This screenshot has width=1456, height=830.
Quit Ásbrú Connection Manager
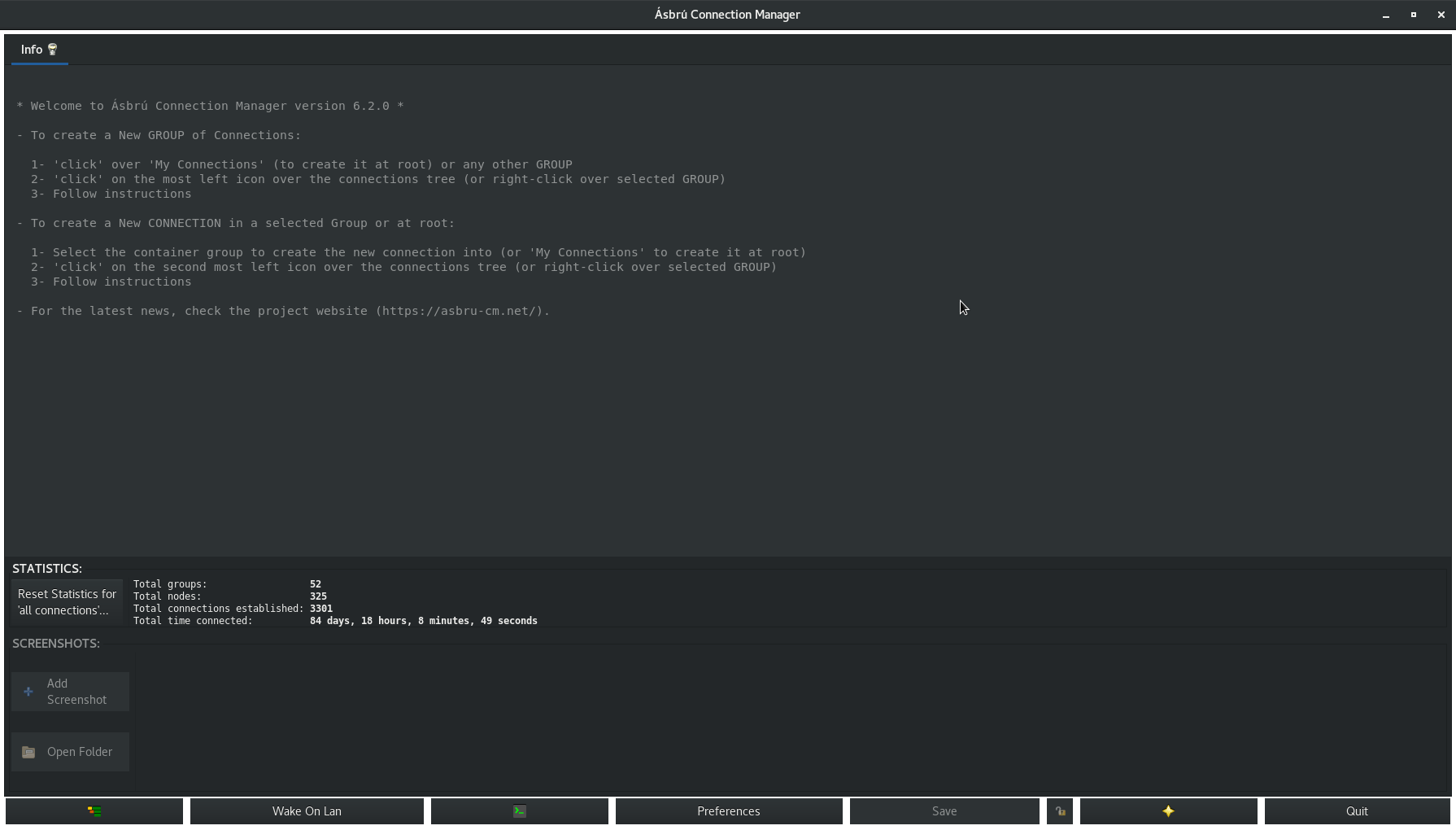pyautogui.click(x=1356, y=810)
